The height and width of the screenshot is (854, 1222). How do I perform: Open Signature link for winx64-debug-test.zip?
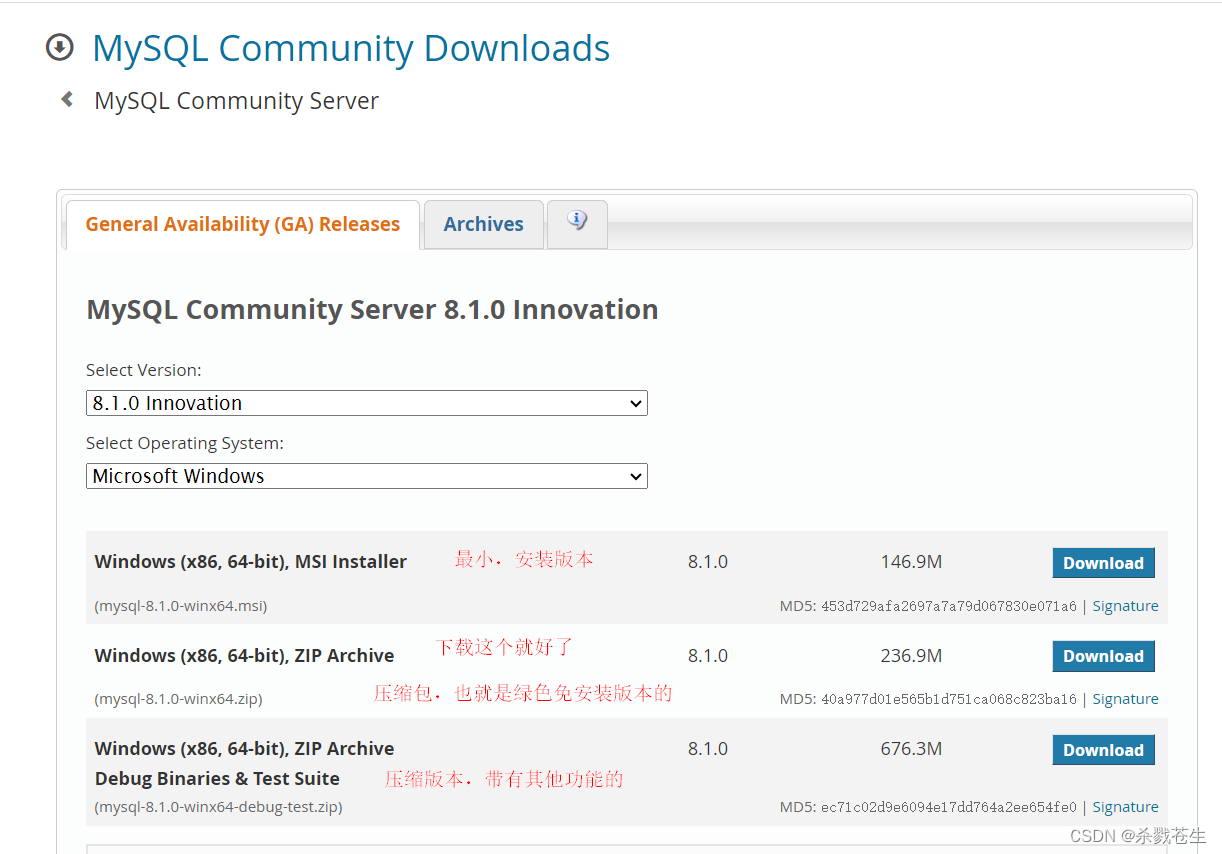pos(1125,807)
